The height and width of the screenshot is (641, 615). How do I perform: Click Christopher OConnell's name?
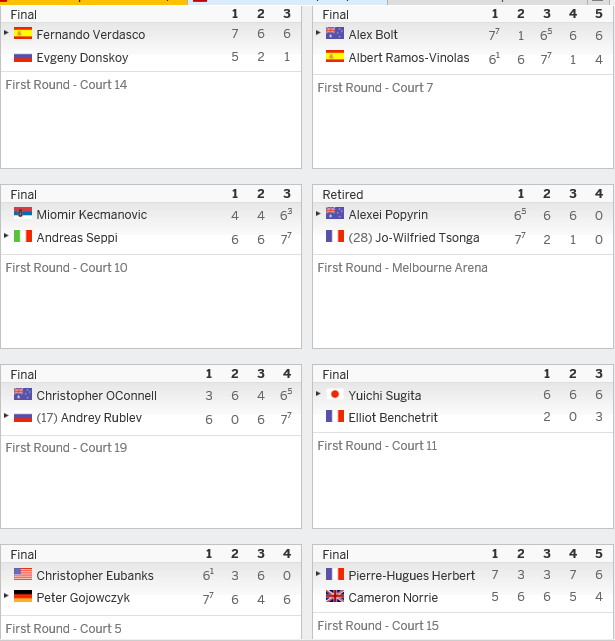[97, 396]
